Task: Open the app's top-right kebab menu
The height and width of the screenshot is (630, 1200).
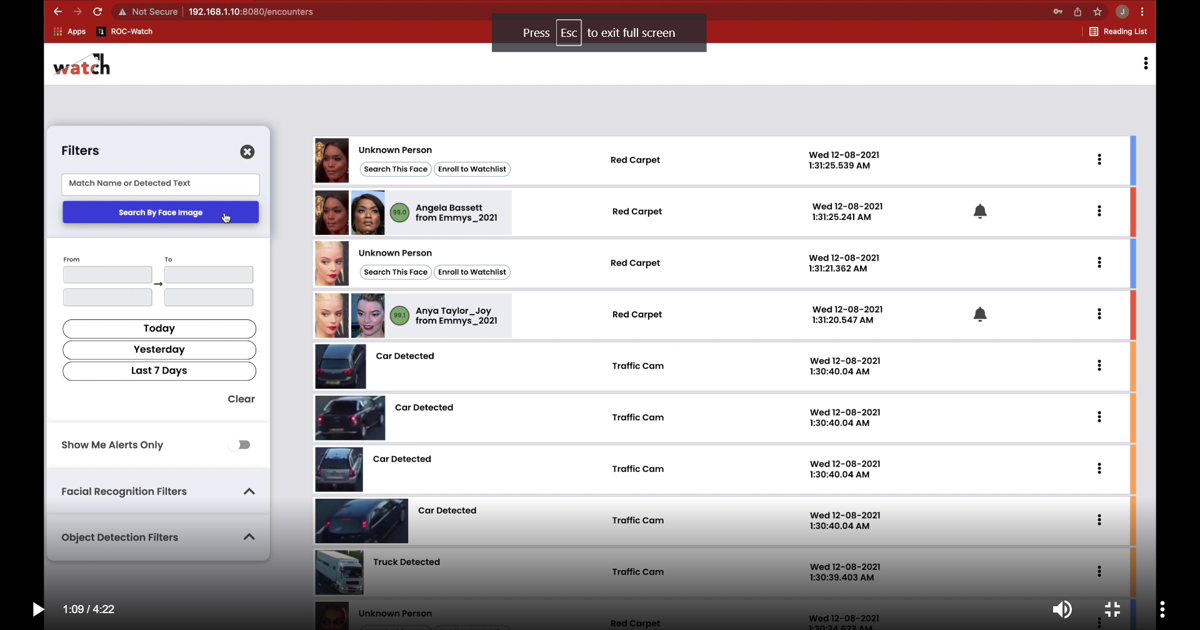Action: point(1145,64)
